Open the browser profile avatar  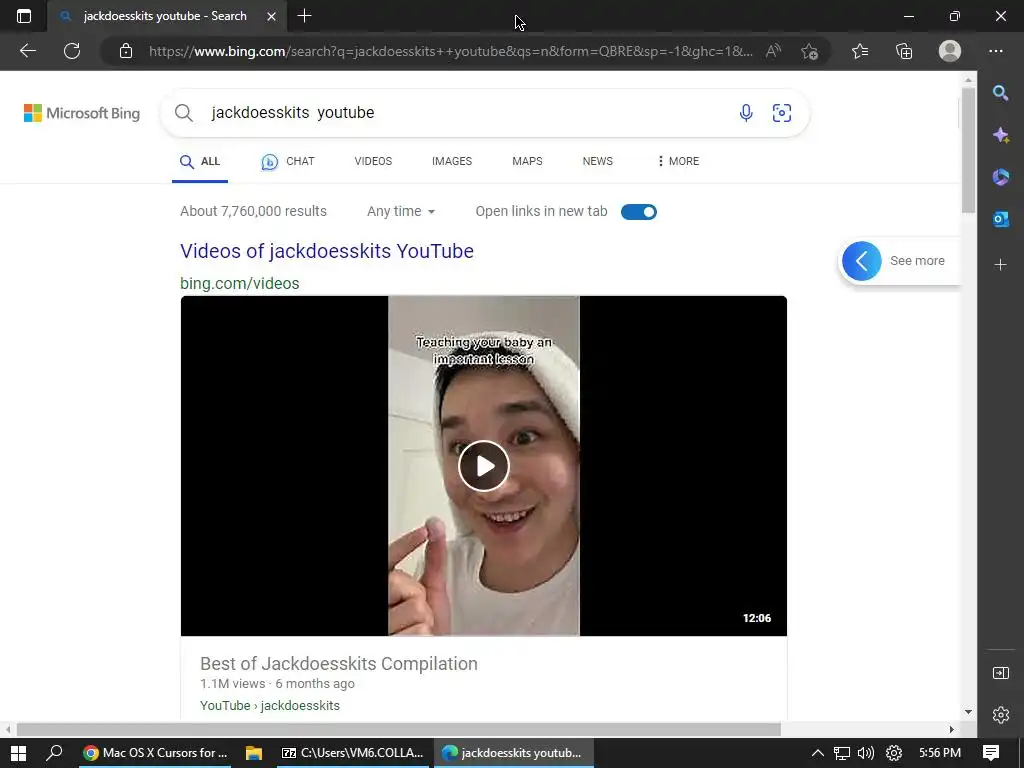pyautogui.click(x=950, y=51)
